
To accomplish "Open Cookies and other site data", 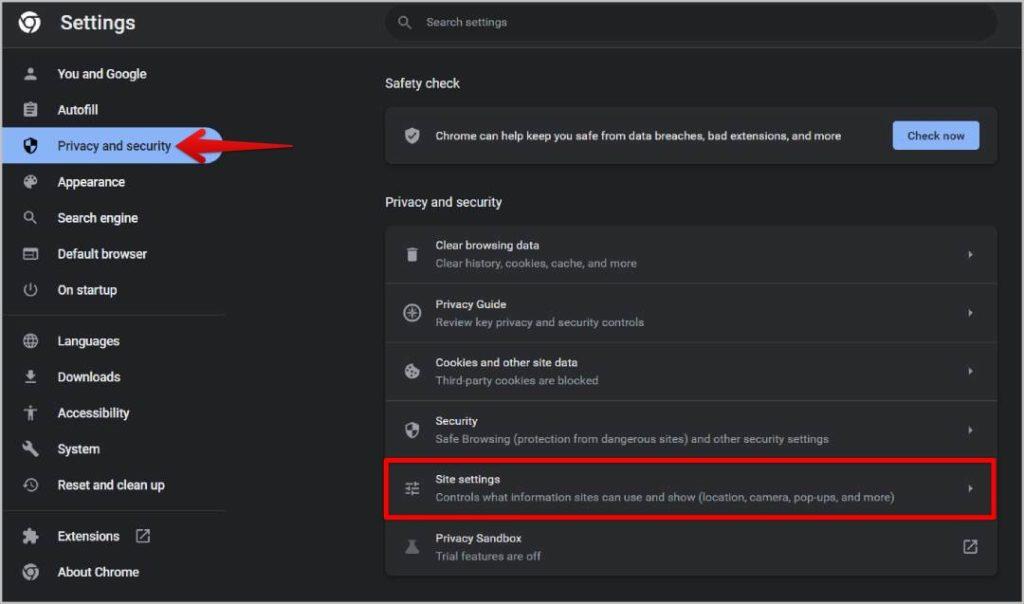I will tap(691, 371).
